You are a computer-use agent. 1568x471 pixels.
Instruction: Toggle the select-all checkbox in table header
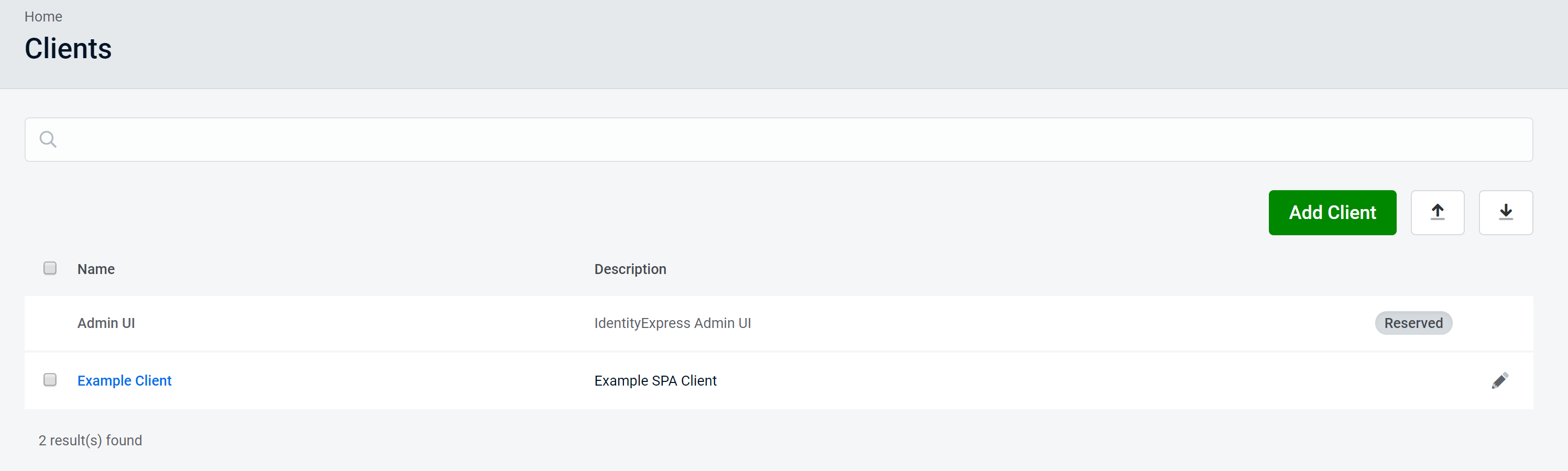coord(50,268)
